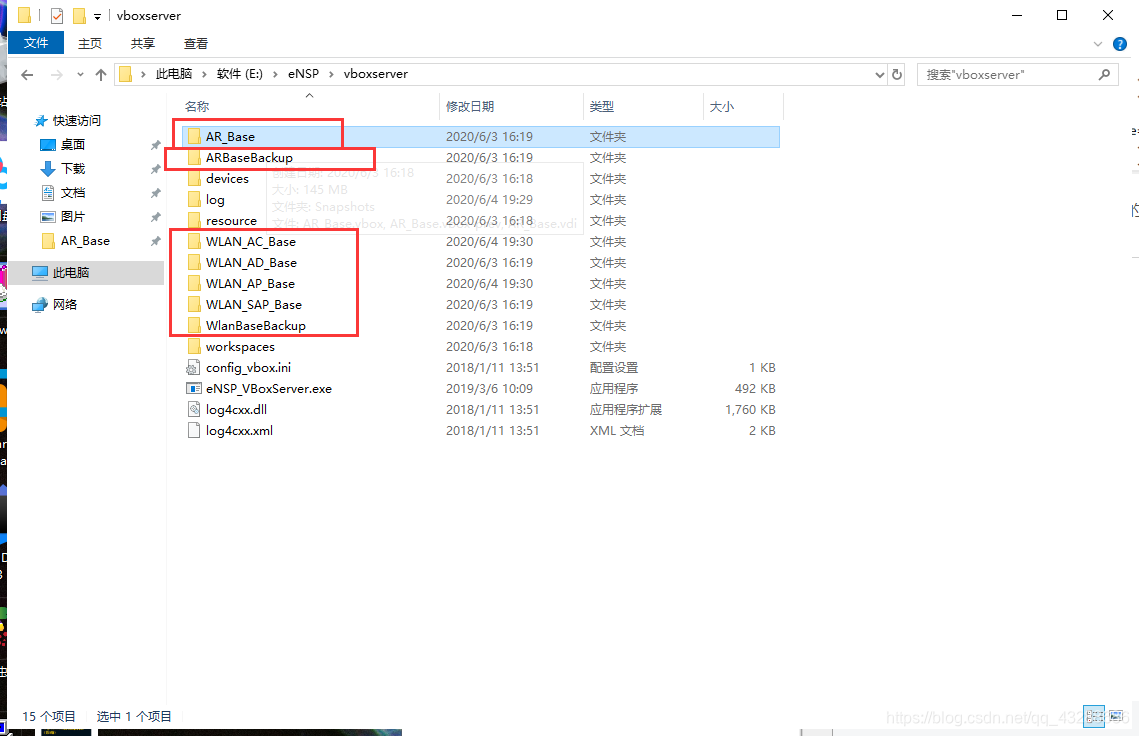Screen dimensions: 1139x736
Task: Sort by the 修改日期 column header
Action: 511,107
